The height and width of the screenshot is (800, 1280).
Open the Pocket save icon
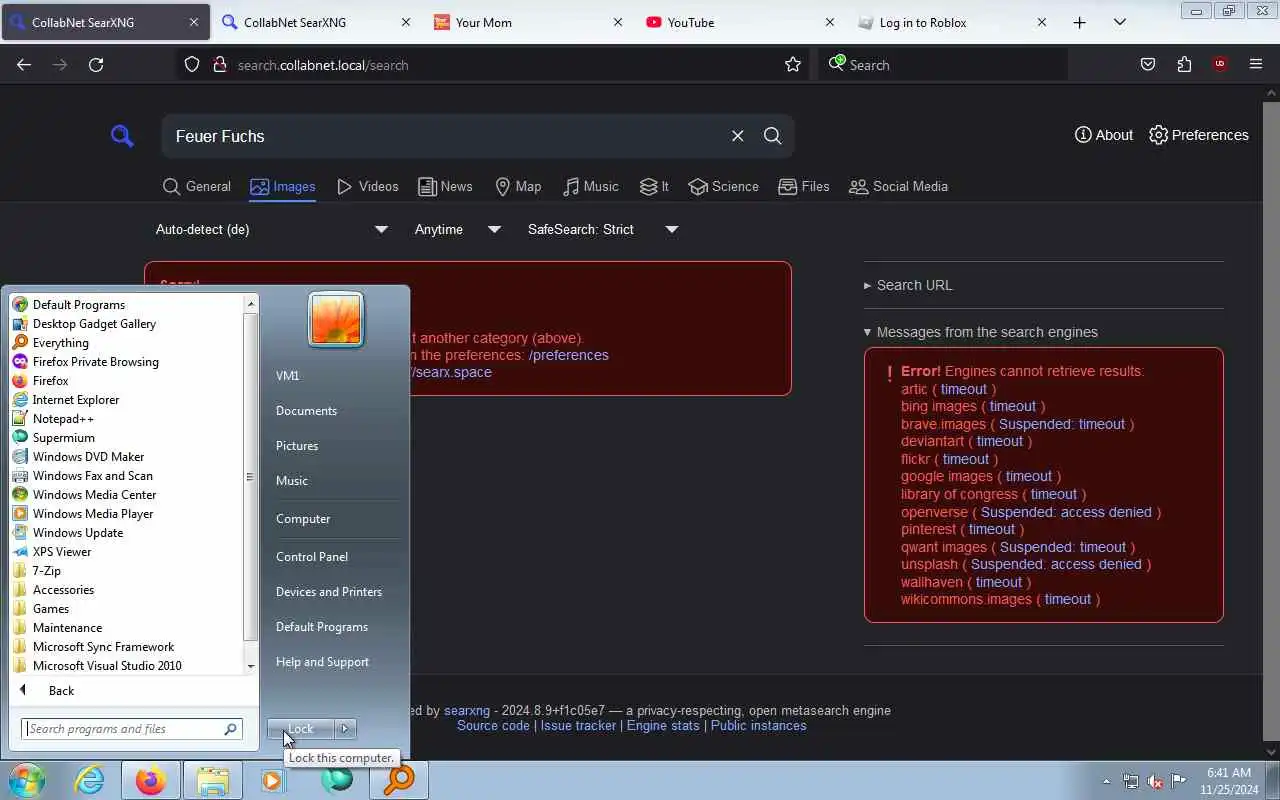1148,65
